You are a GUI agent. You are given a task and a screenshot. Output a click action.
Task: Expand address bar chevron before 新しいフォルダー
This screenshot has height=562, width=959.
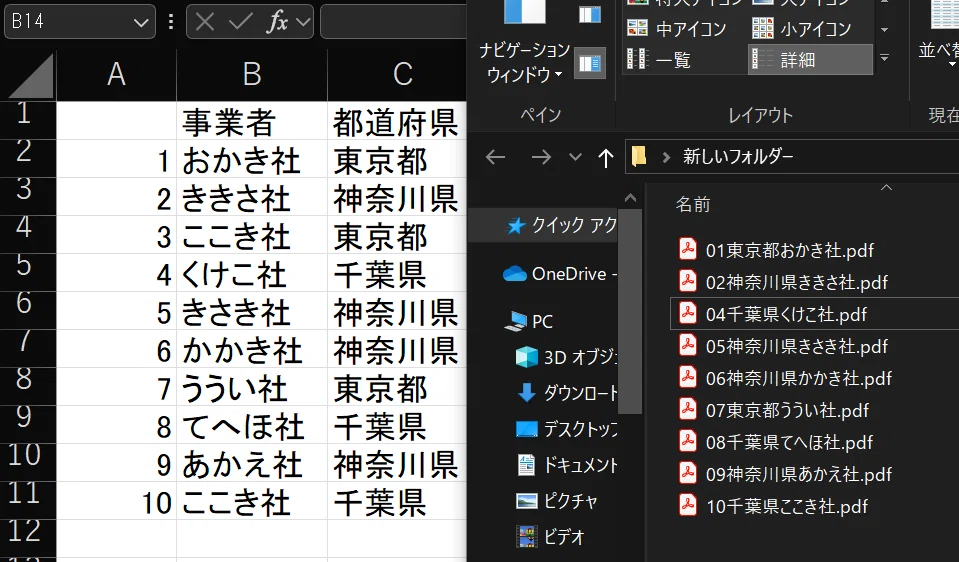(x=666, y=158)
